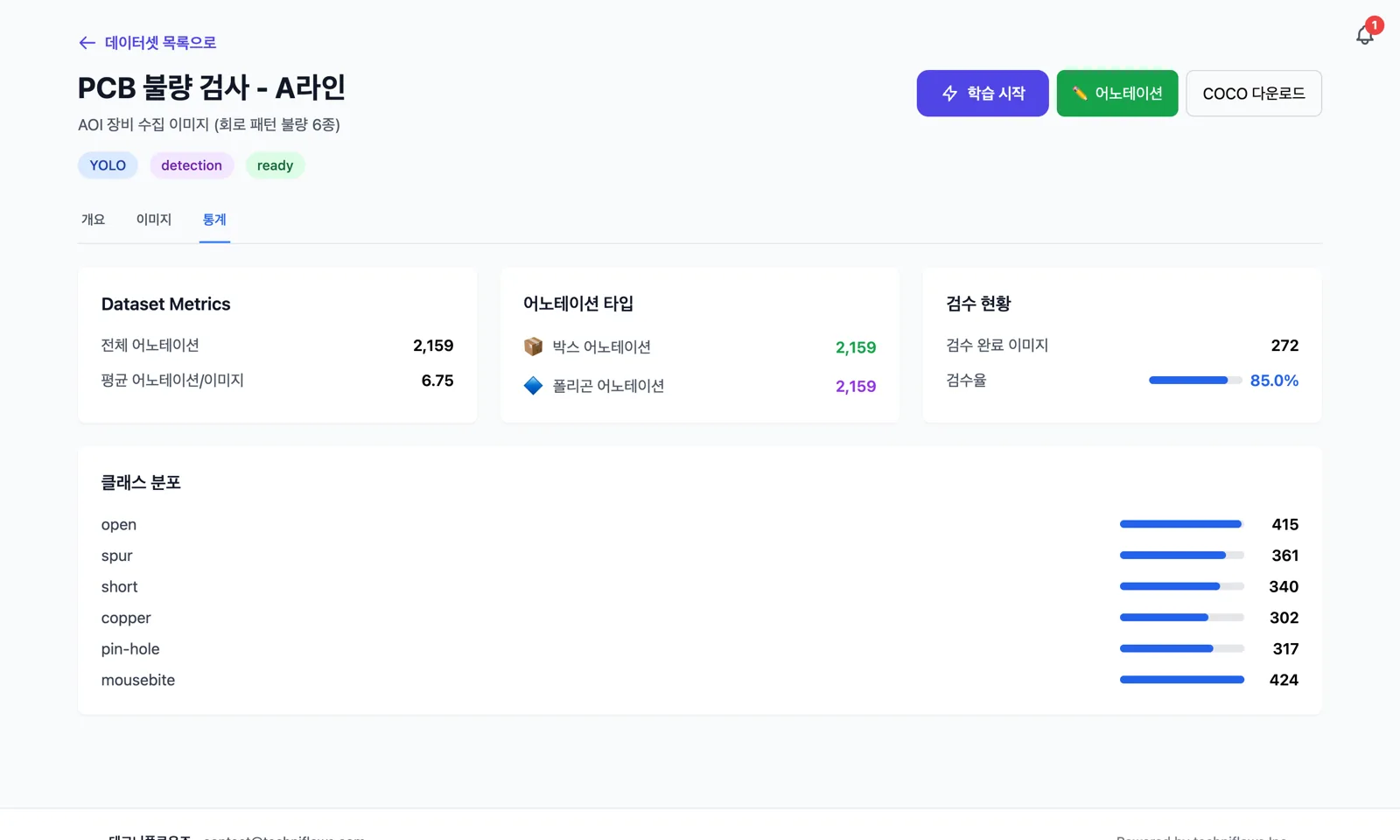Click the 'mousebite' class label
1400x840 pixels.
(138, 680)
